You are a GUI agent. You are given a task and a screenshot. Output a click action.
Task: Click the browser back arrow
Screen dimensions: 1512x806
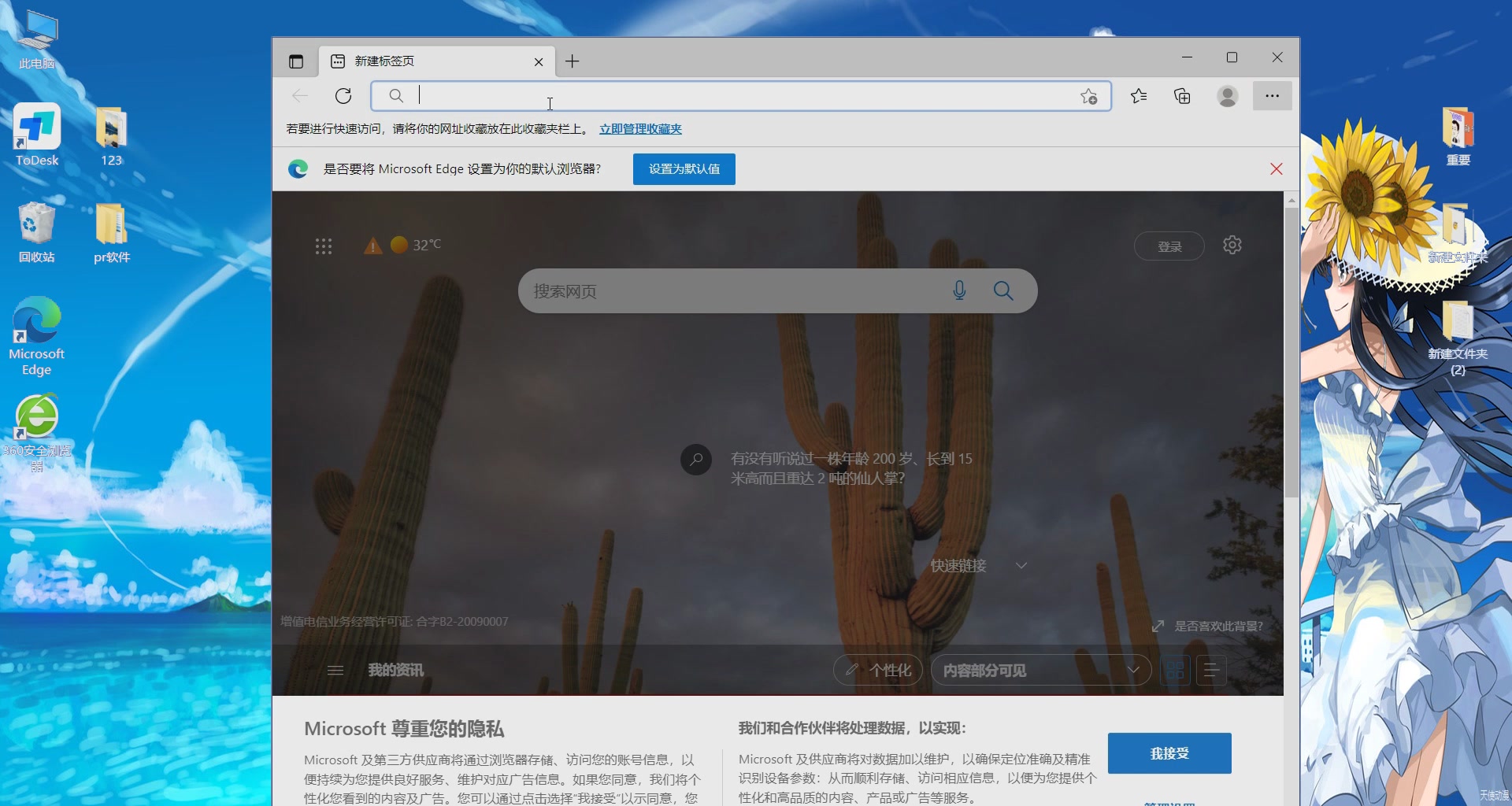[300, 96]
